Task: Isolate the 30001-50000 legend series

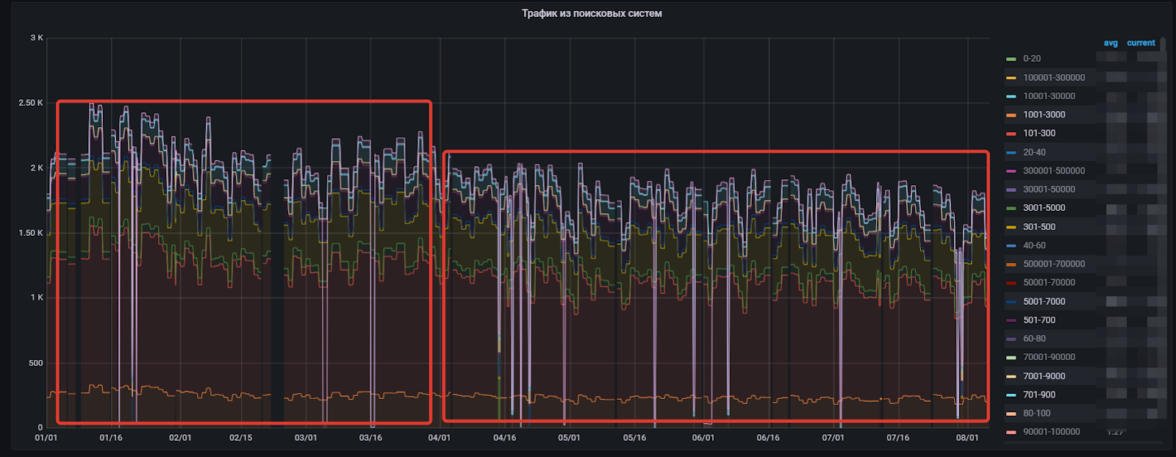Action: [1048, 189]
